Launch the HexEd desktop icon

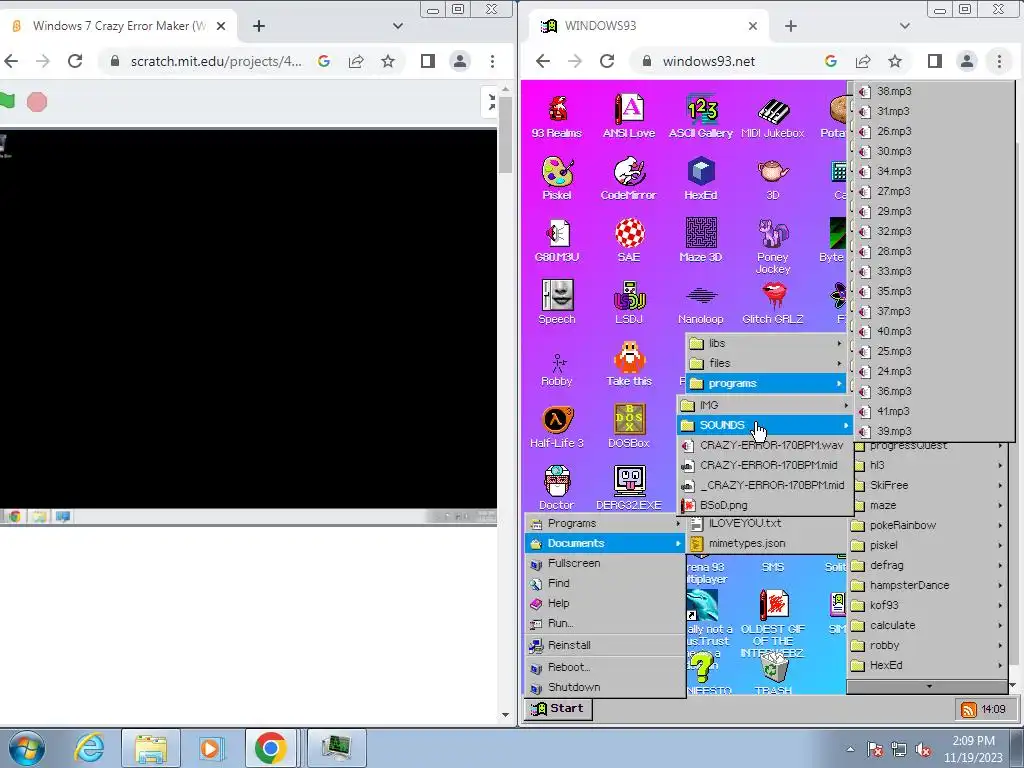701,178
